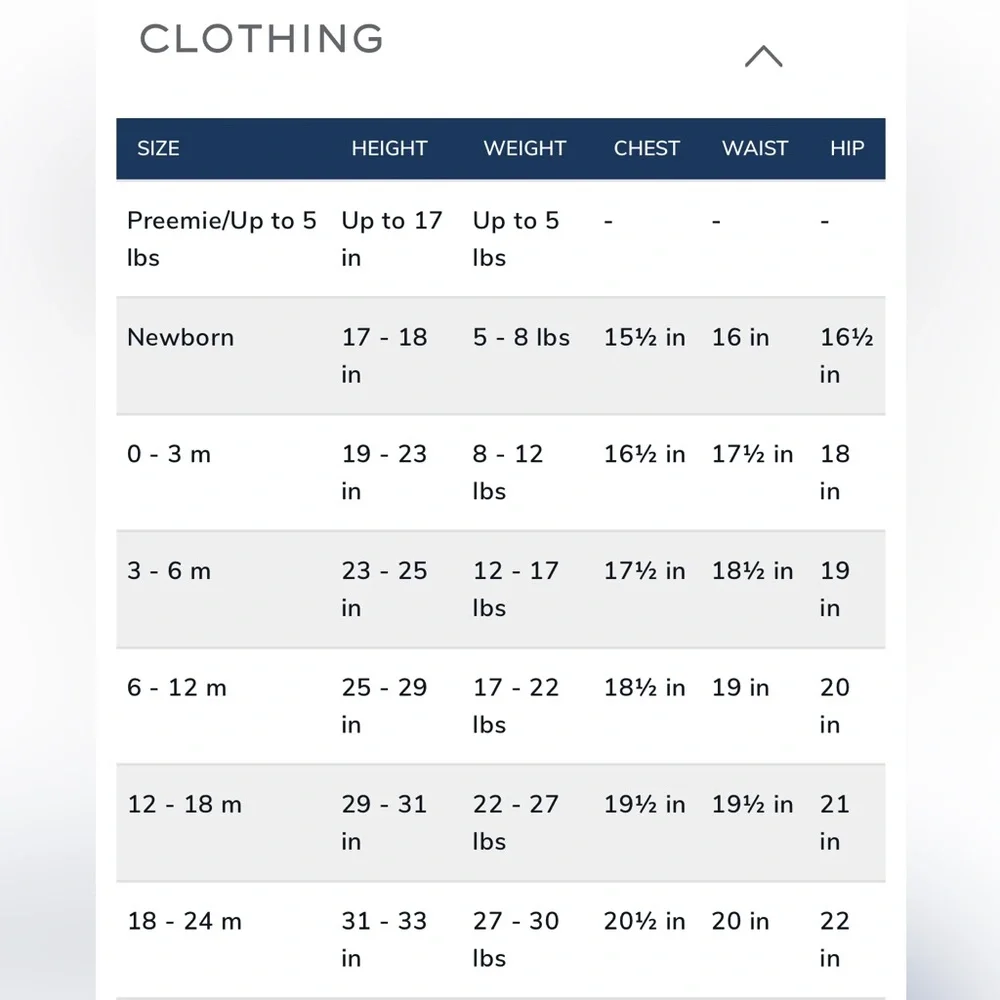Select the WAIST column header
This screenshot has height=1000, width=1000.
pos(754,149)
